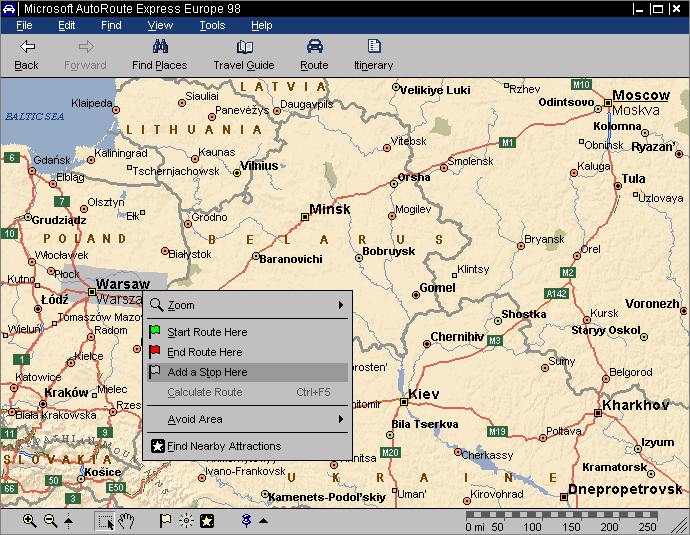
Task: Expand the pushpin up-arrow menu
Action: click(x=263, y=521)
